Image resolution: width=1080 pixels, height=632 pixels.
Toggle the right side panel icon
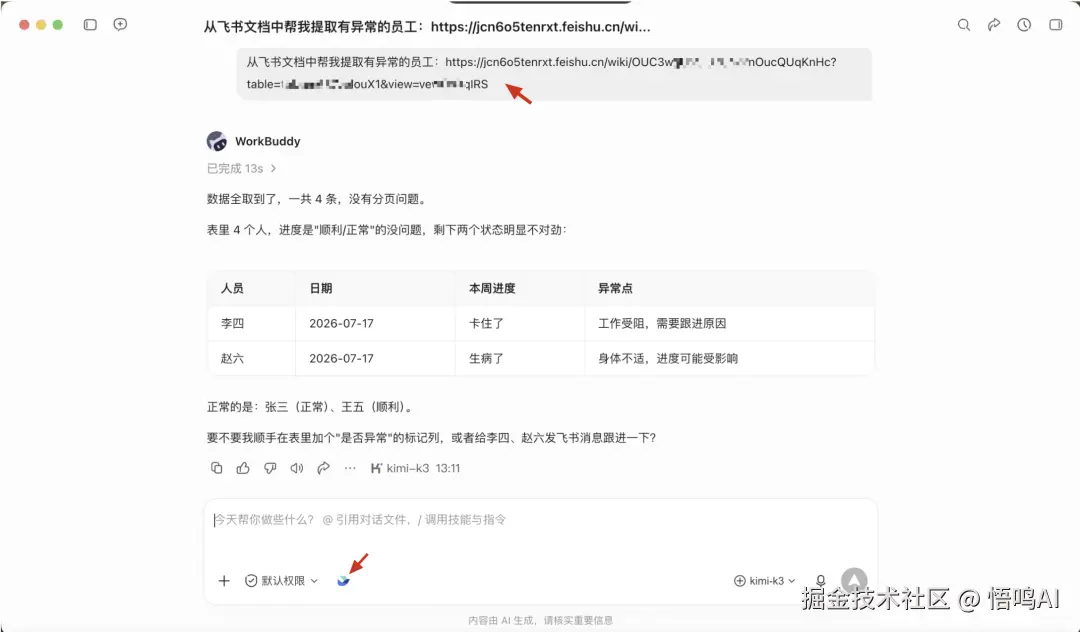pos(1055,25)
